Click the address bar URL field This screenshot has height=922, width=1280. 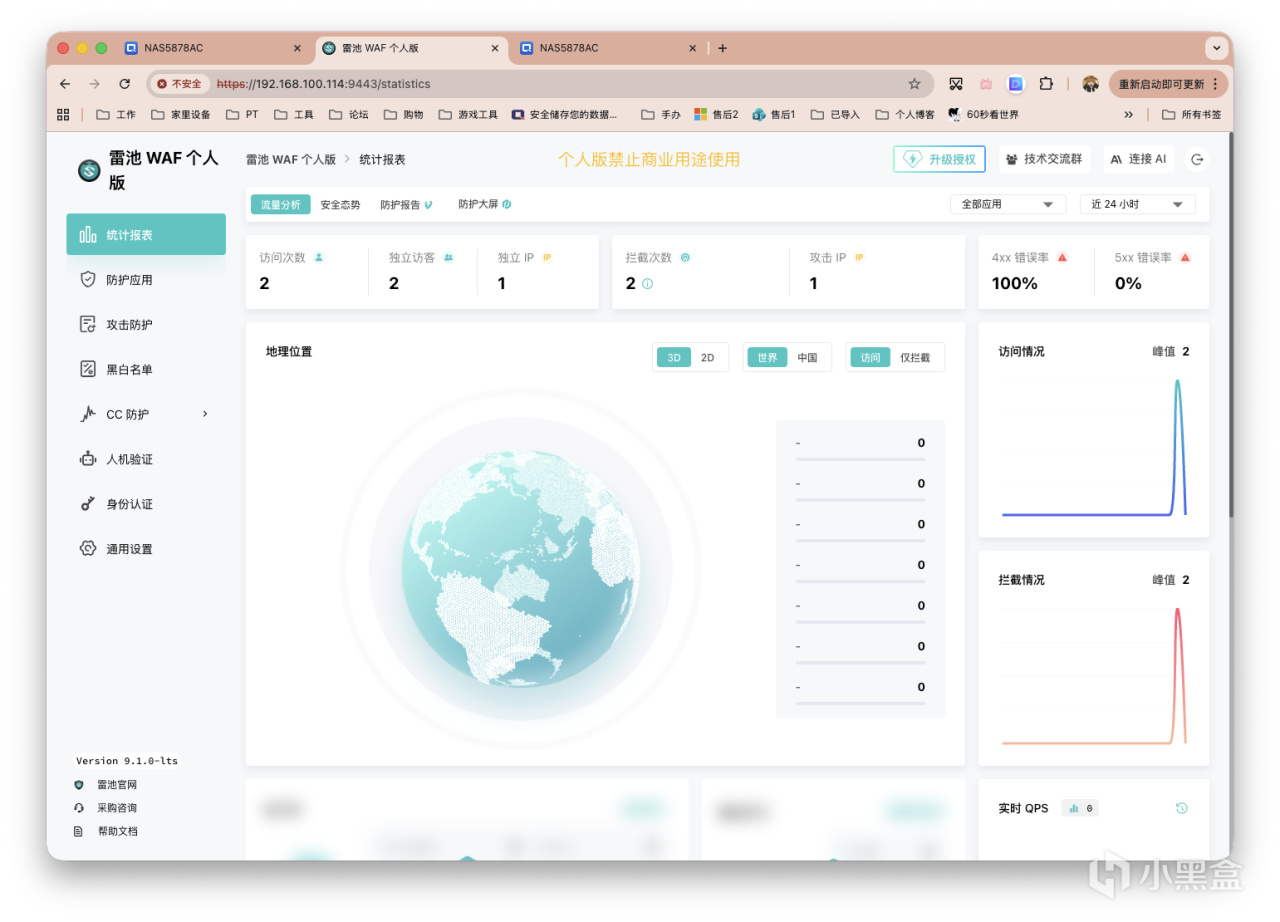[x=540, y=84]
